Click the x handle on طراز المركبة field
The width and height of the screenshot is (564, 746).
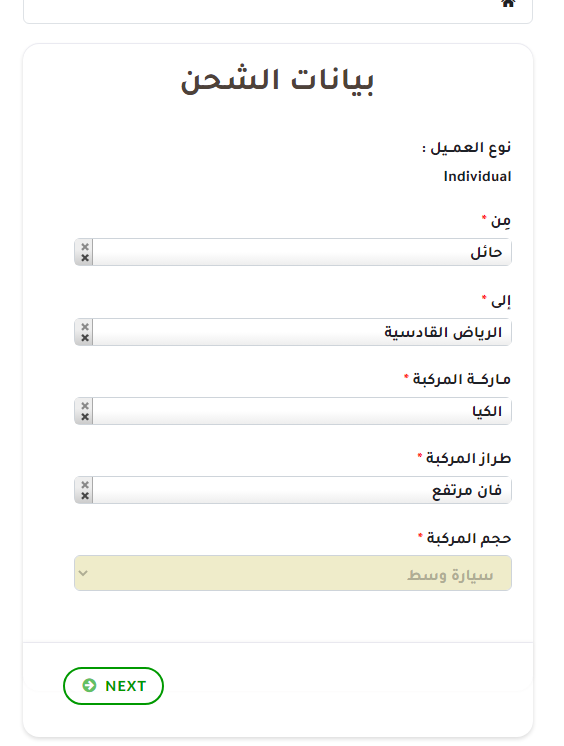[x=84, y=490]
